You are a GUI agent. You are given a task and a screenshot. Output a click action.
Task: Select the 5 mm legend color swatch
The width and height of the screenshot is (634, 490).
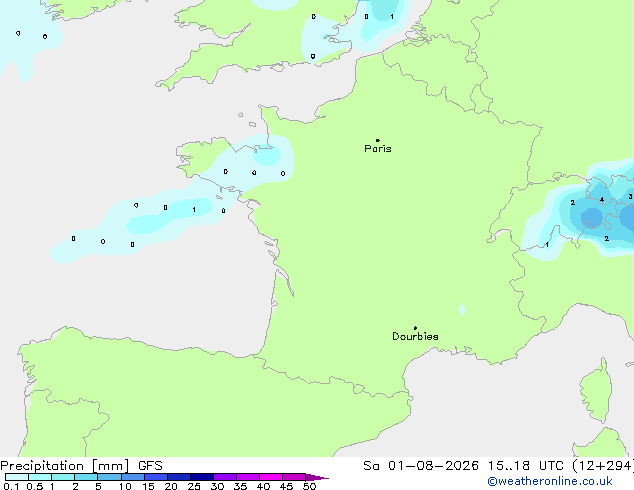click(x=109, y=477)
